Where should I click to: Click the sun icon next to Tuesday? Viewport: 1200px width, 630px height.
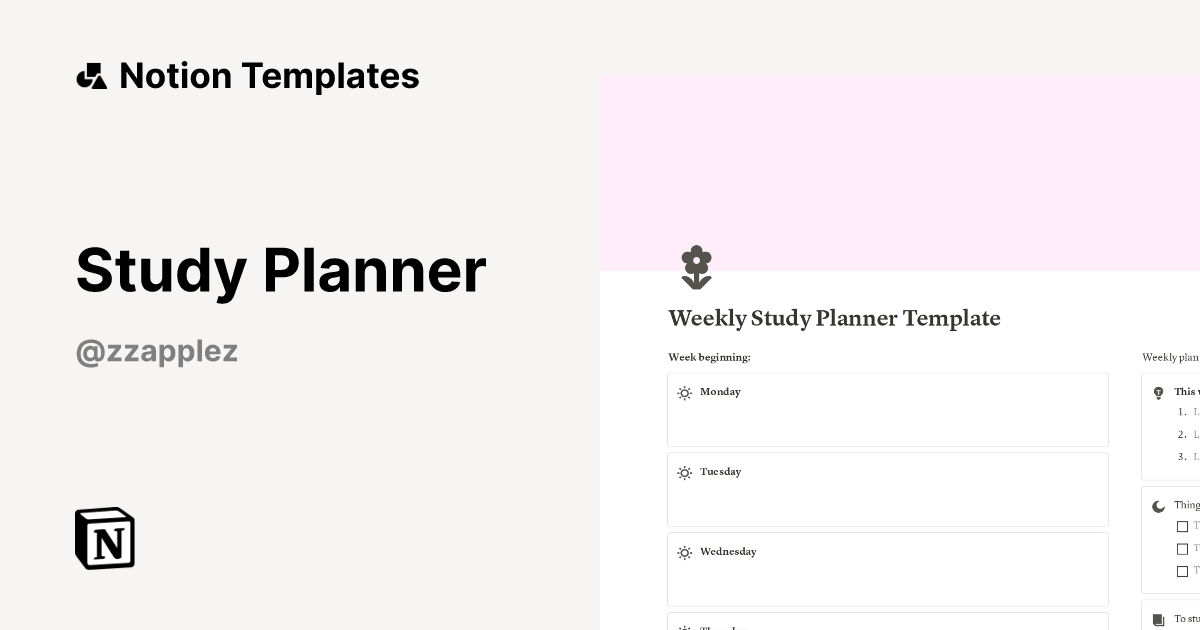click(685, 473)
